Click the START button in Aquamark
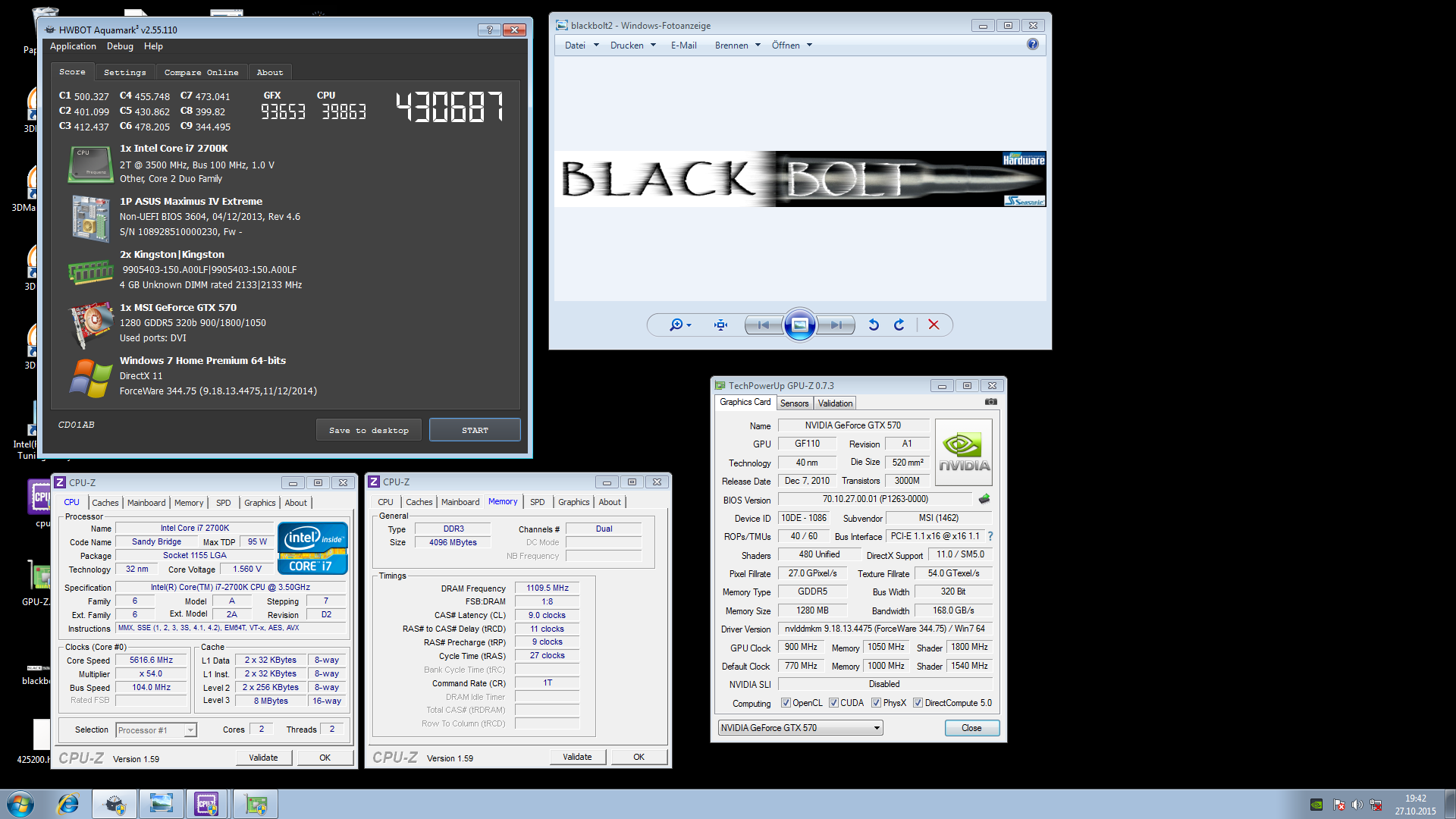1456x819 pixels. coord(475,430)
